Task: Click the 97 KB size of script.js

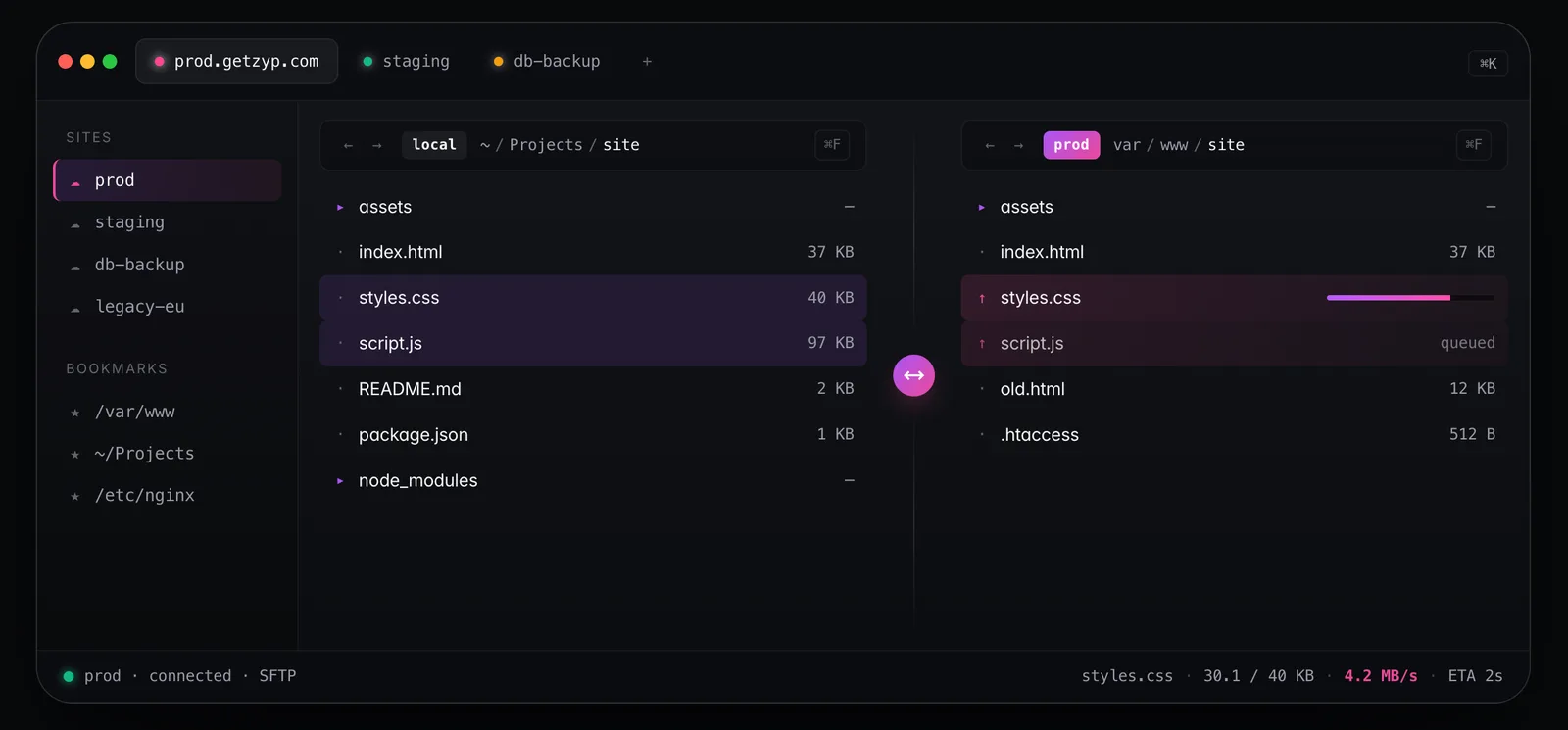Action: point(831,343)
